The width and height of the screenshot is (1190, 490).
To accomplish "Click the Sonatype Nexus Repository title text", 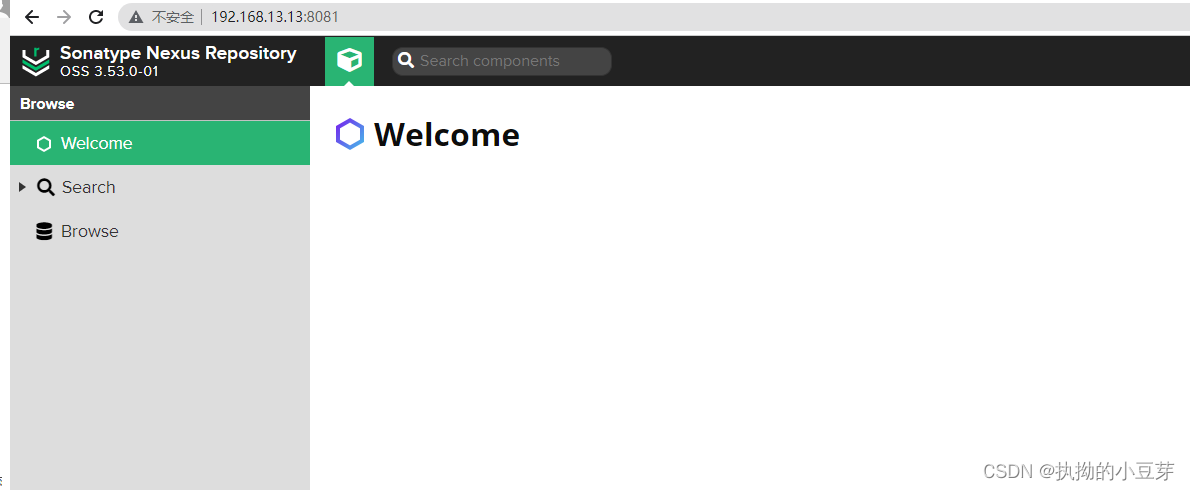I will click(178, 53).
